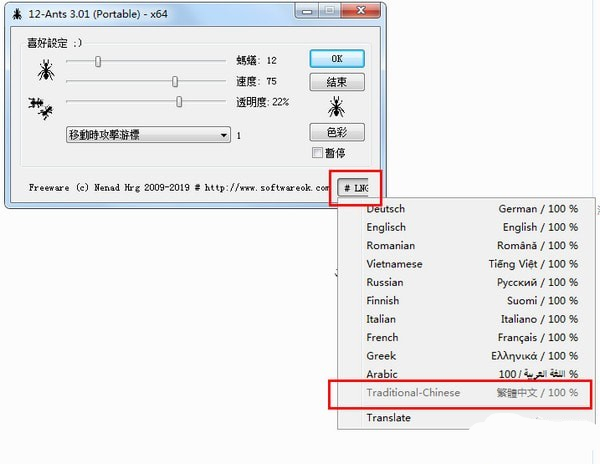Click the transparency slider thumb at 22%
Image resolution: width=600 pixels, height=464 pixels.
(x=179, y=102)
